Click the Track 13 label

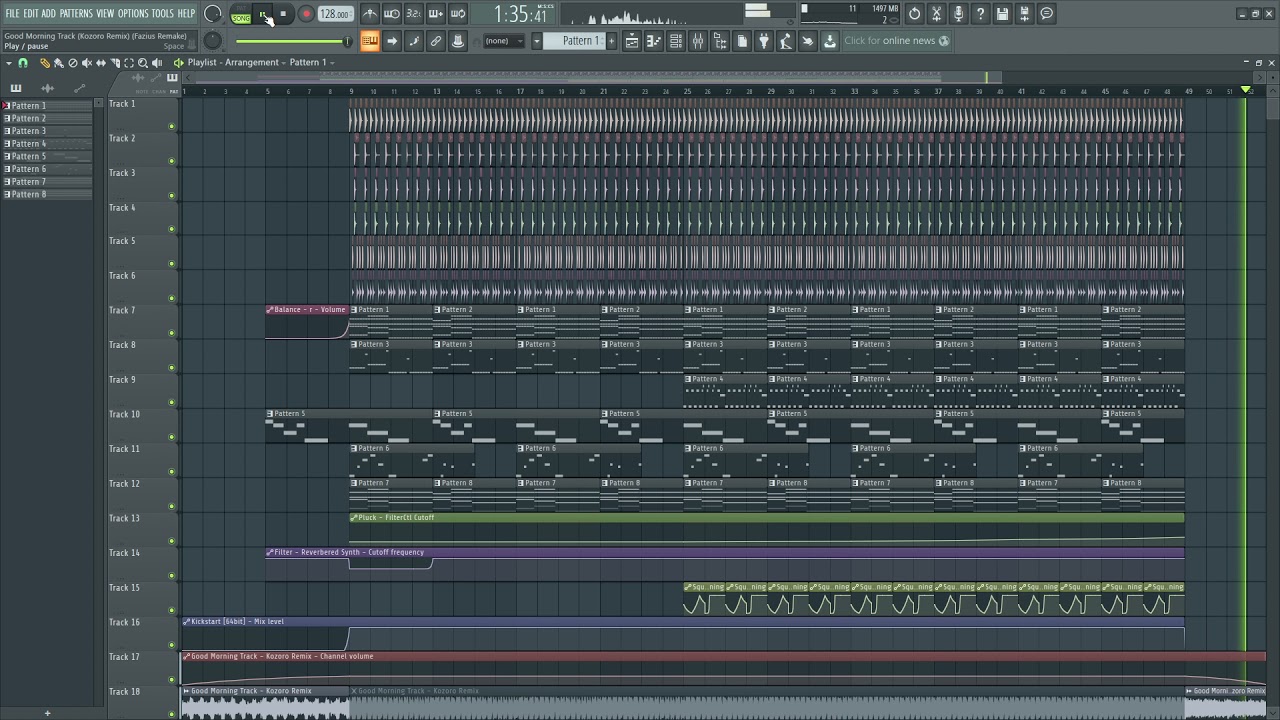[124, 518]
